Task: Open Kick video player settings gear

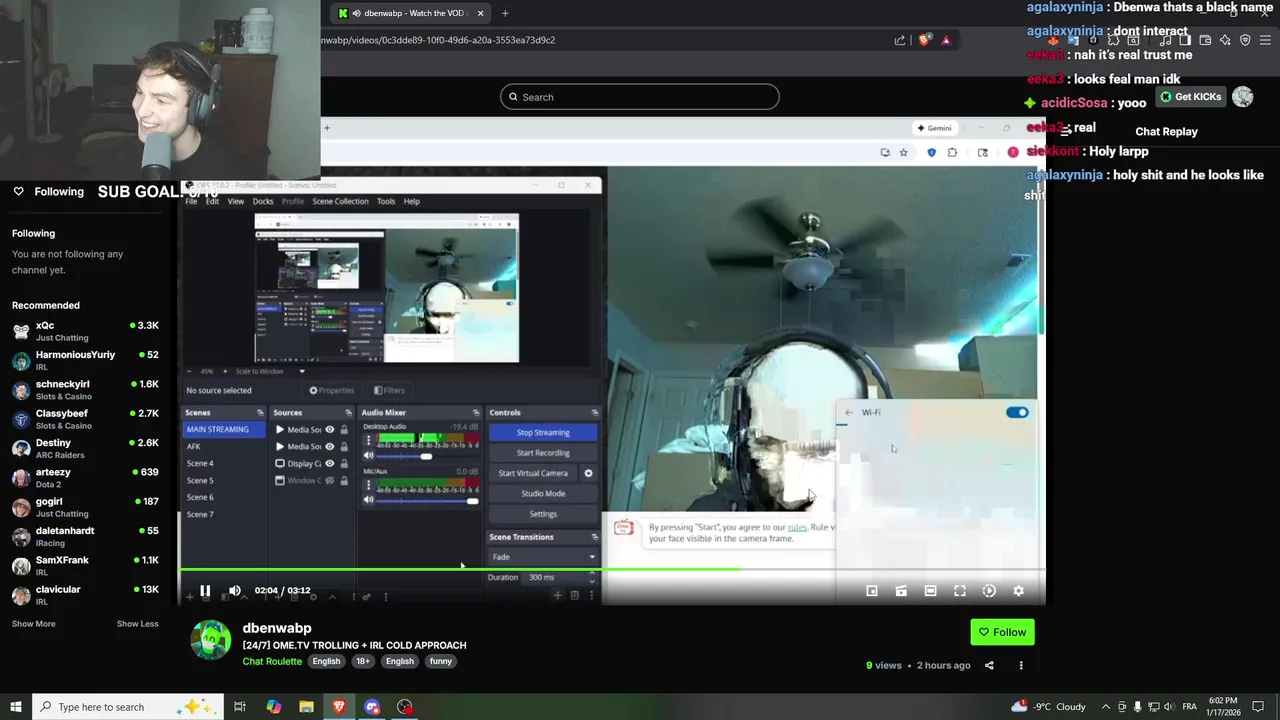Action: tap(1018, 591)
